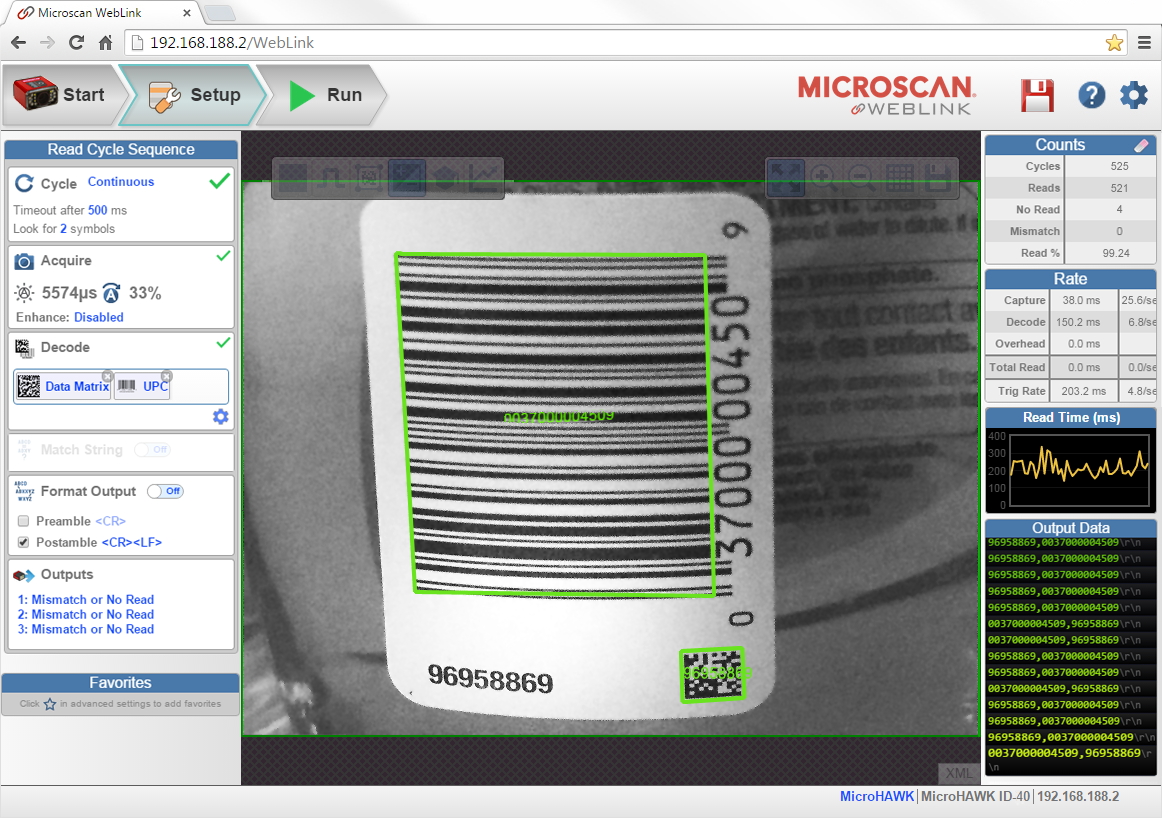Select the highlighted image toolbar icon
The width and height of the screenshot is (1162, 818).
click(407, 178)
